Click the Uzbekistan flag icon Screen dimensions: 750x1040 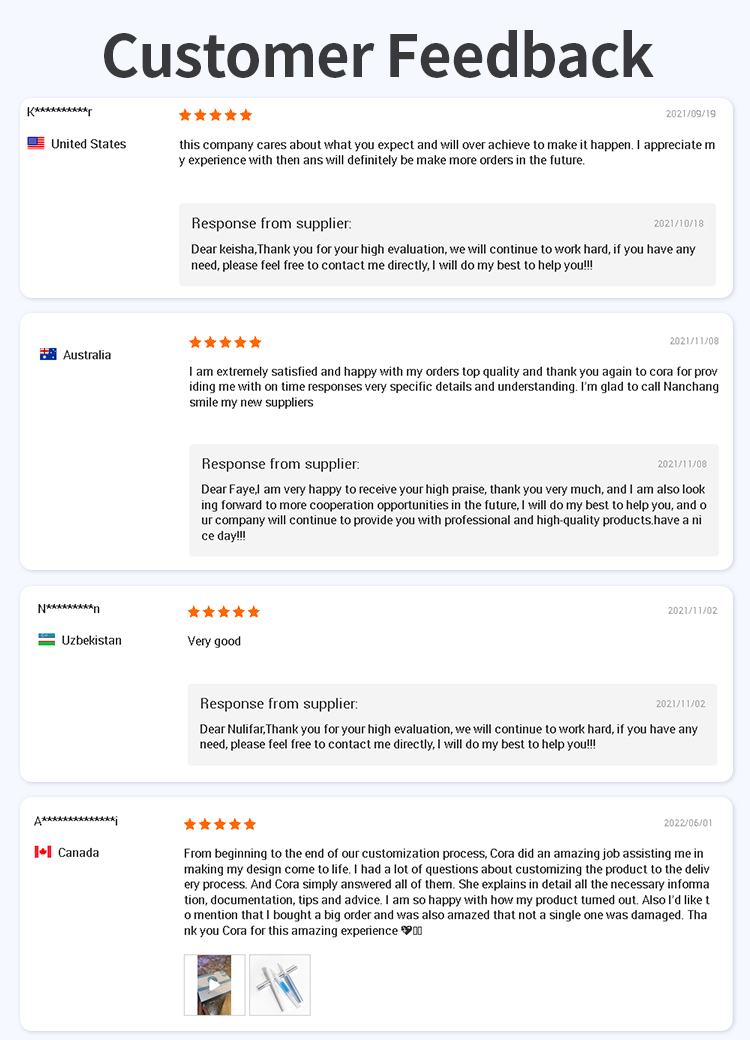(x=46, y=639)
